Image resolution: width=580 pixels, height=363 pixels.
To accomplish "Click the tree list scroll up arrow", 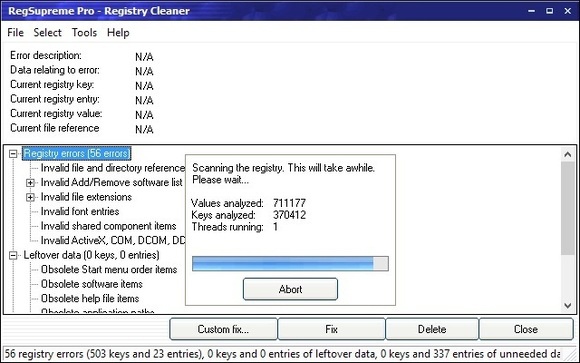I will coord(567,154).
